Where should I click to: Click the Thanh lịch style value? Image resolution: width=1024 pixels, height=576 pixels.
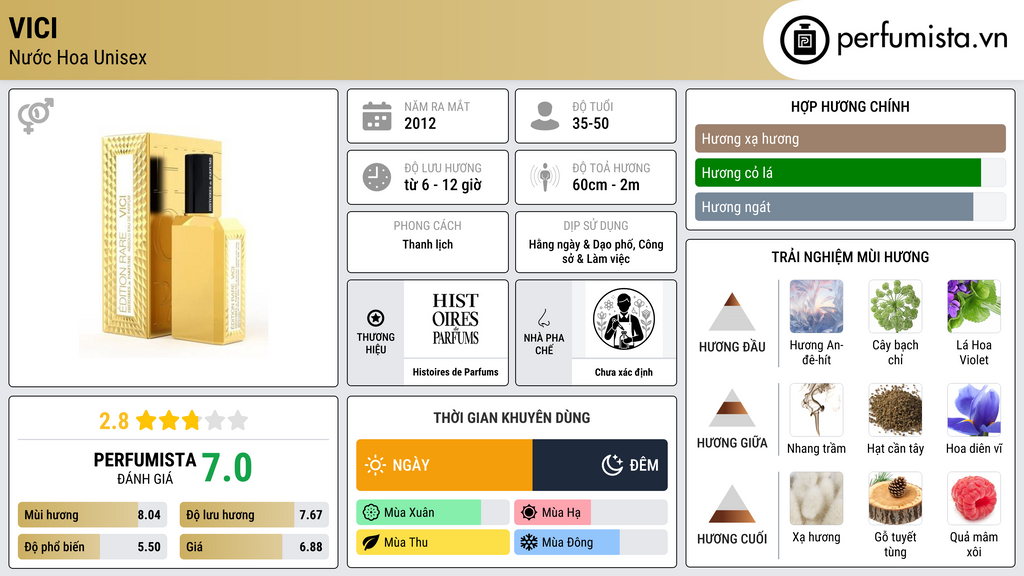(x=428, y=244)
